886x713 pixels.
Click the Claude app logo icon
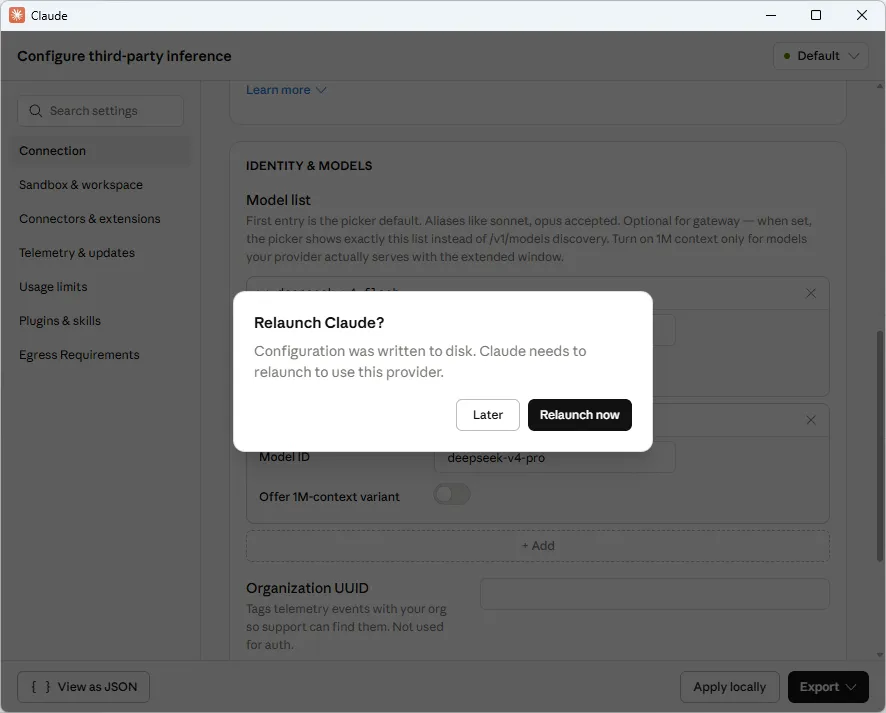click(x=16, y=15)
